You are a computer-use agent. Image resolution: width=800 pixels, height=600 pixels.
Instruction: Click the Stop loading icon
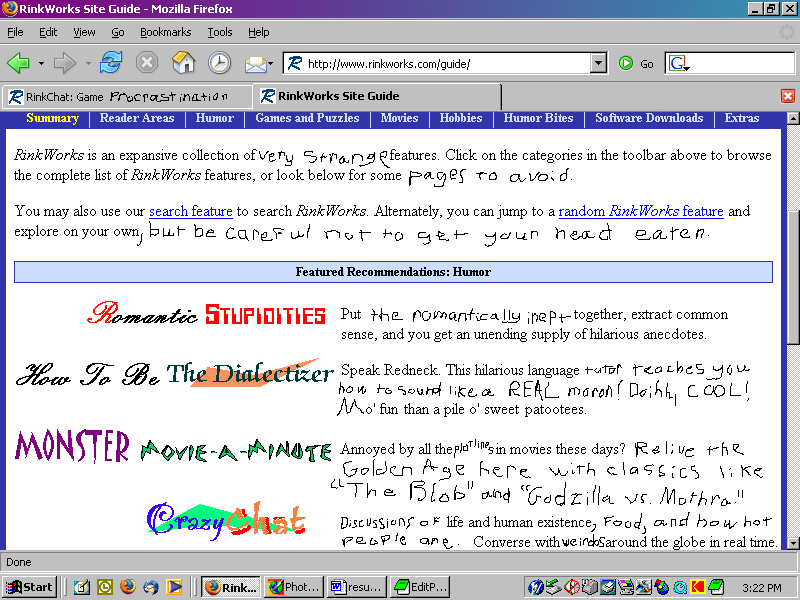pyautogui.click(x=147, y=63)
